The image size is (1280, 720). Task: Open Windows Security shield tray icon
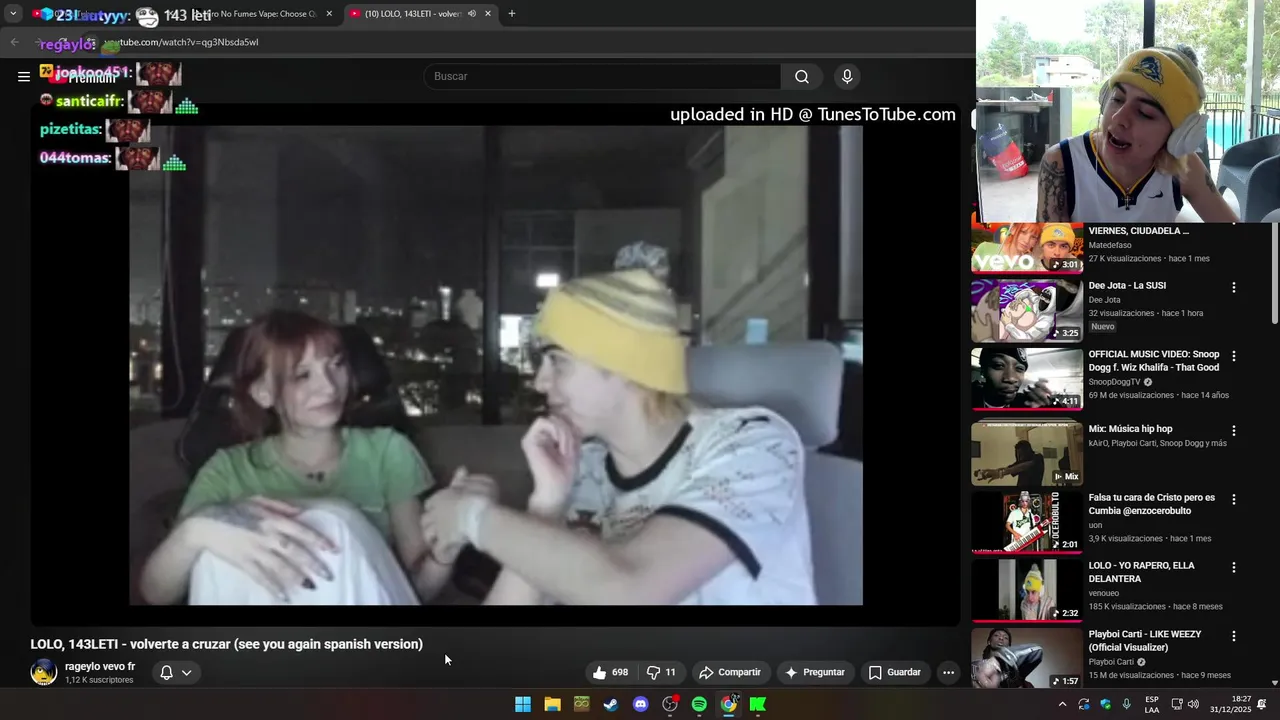pos(1105,704)
